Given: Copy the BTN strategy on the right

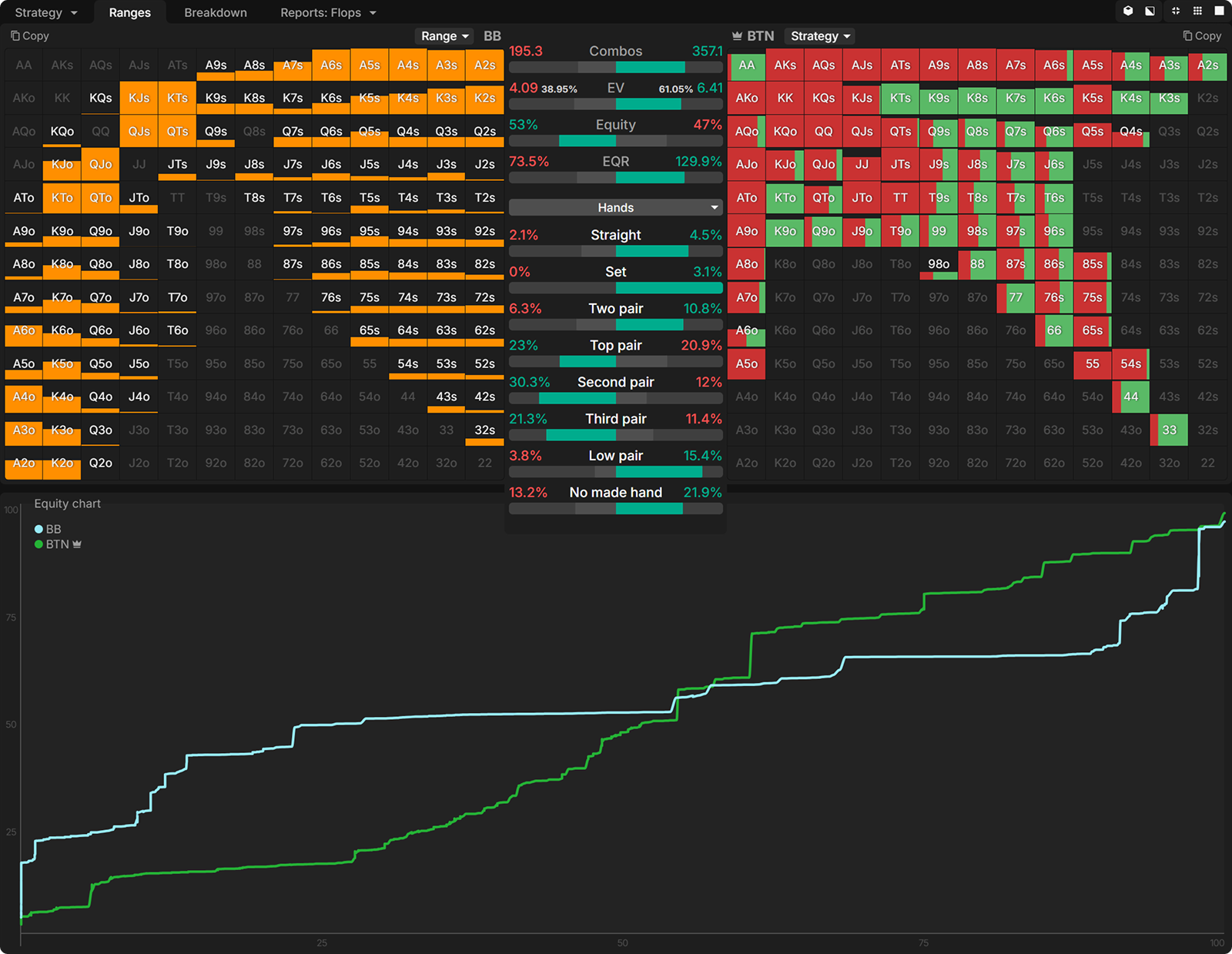Looking at the screenshot, I should 1202,36.
